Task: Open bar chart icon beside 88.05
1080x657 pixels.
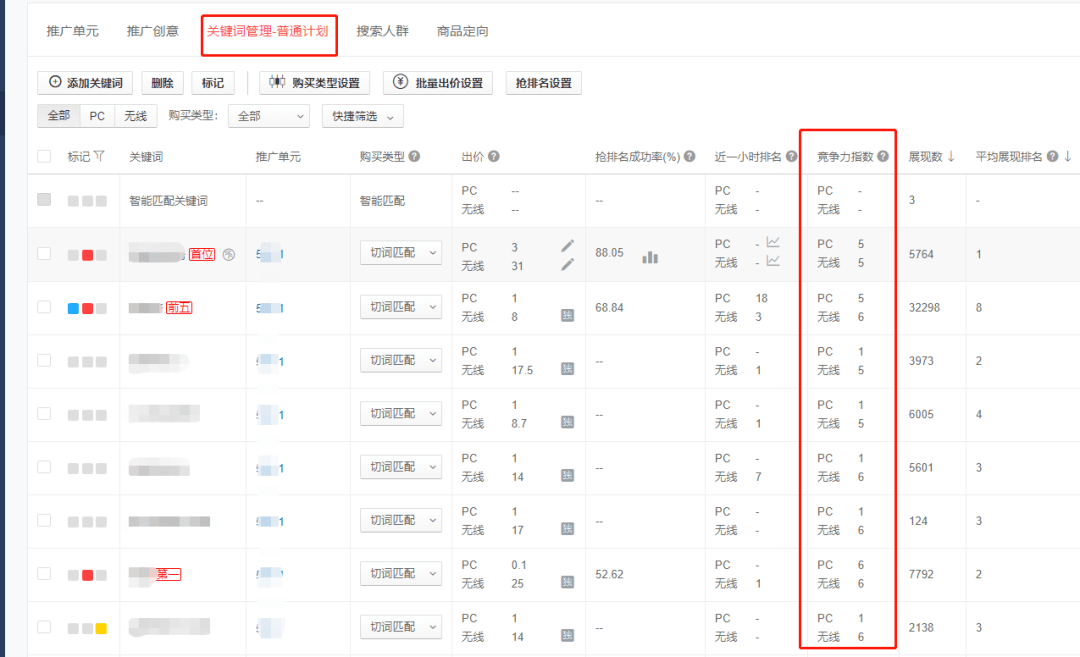Action: pyautogui.click(x=650, y=257)
